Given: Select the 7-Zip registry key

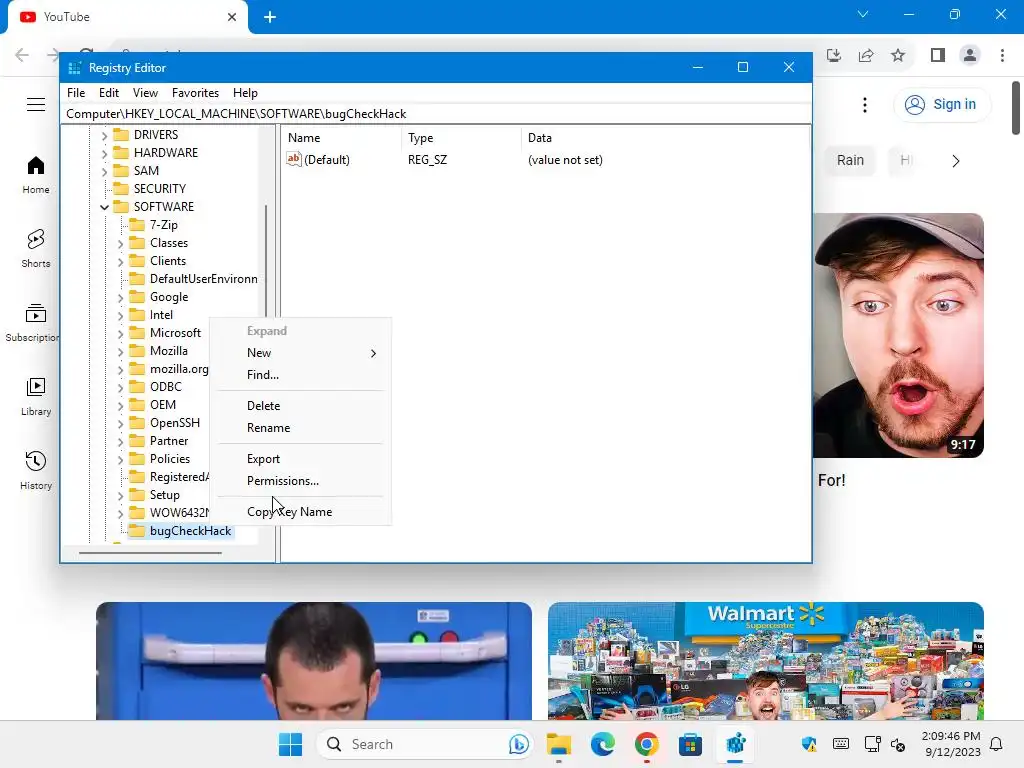Looking at the screenshot, I should 163,225.
